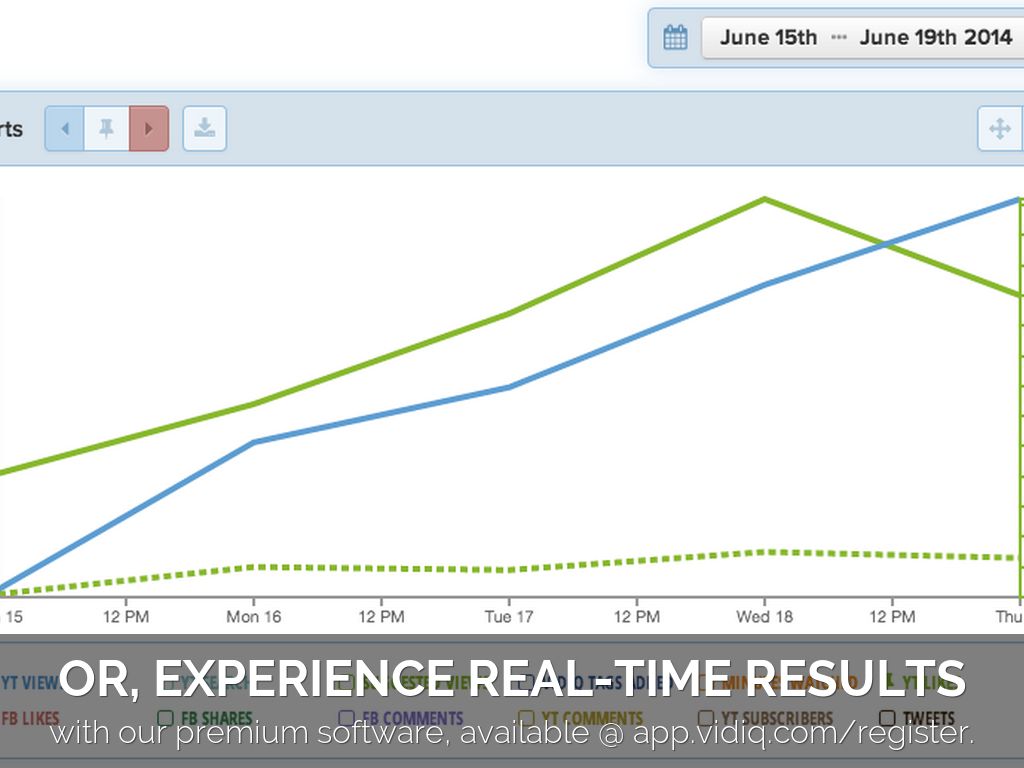
Task: Click the FB Likes legend label
Action: tap(30, 718)
